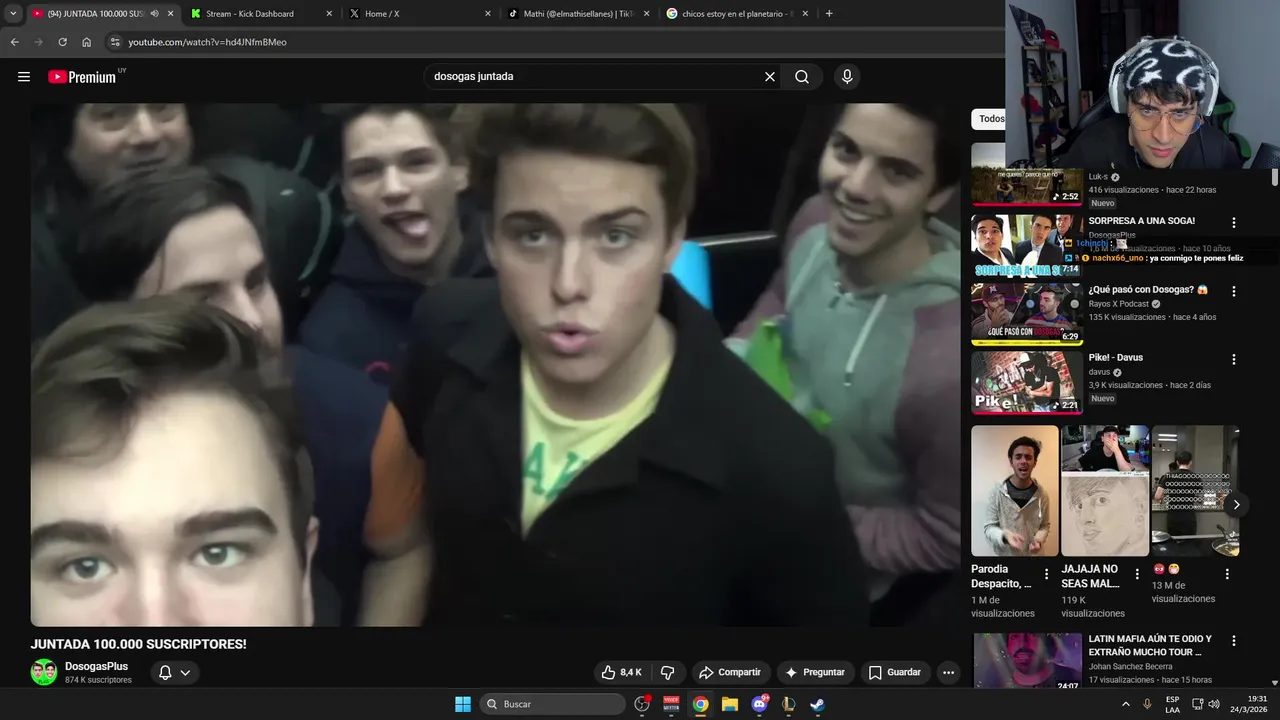The height and width of the screenshot is (720, 1280).
Task: Select the 'Todos' filter chip
Action: (990, 119)
